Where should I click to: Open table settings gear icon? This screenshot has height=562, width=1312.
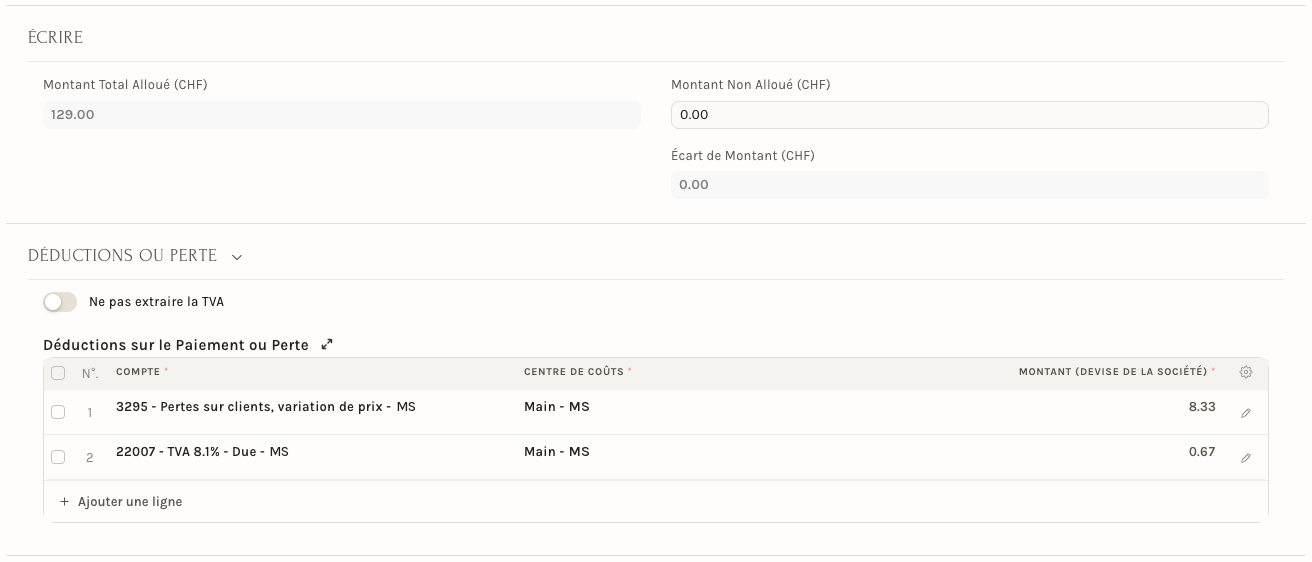[x=1245, y=372]
